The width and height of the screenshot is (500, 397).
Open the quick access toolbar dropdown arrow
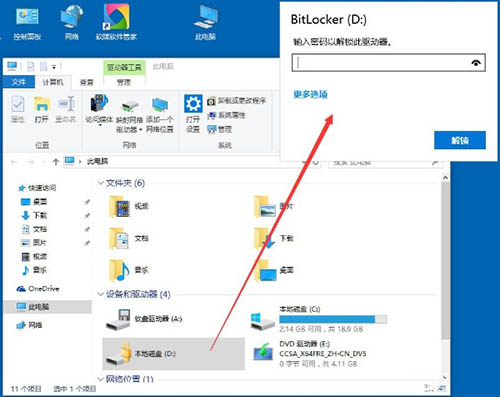54,67
